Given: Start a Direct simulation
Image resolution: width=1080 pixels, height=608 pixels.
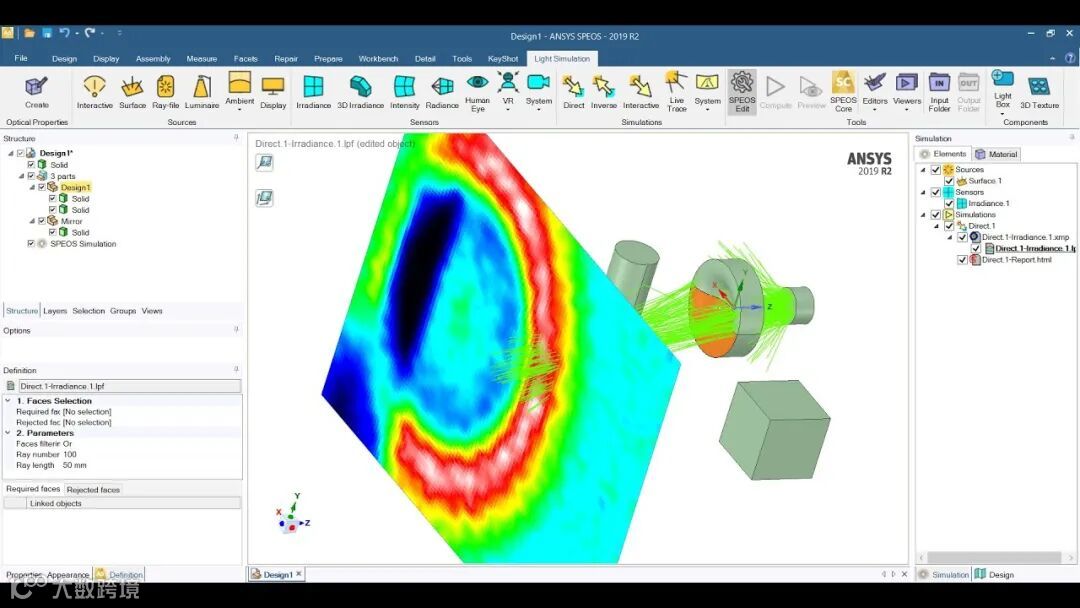Looking at the screenshot, I should [x=573, y=92].
